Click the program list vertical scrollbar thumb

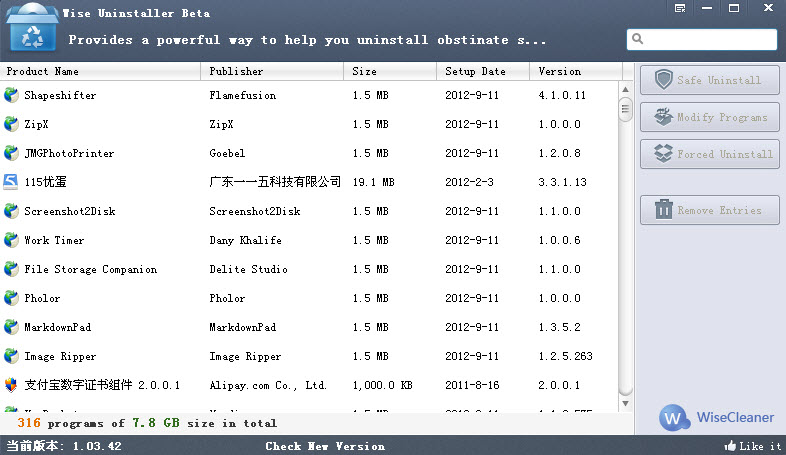point(625,109)
